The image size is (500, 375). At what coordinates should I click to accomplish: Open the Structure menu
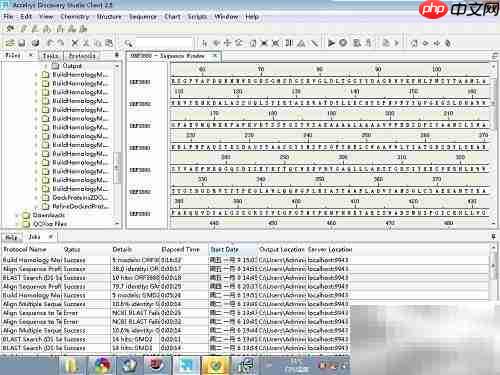[x=109, y=16]
